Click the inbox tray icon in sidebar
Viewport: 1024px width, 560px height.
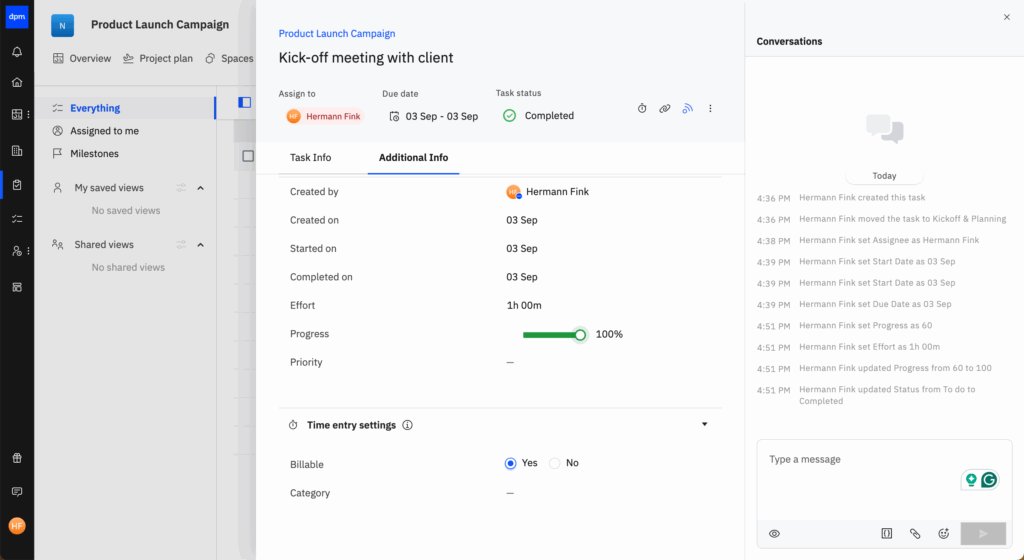pyautogui.click(x=17, y=287)
